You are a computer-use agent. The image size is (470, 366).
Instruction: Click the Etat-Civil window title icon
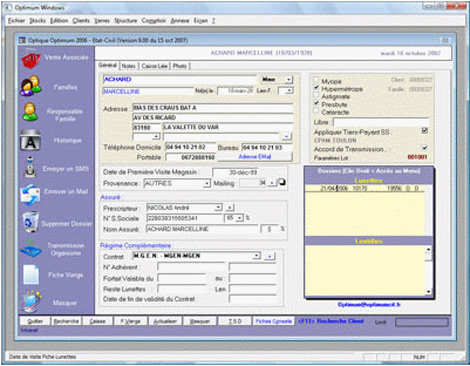pos(22,40)
